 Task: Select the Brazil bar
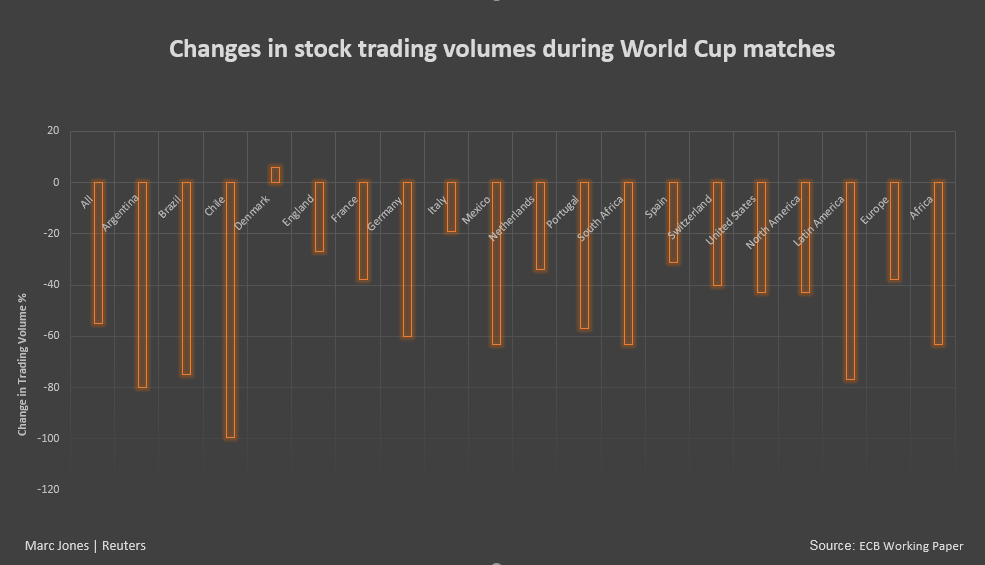tap(187, 278)
